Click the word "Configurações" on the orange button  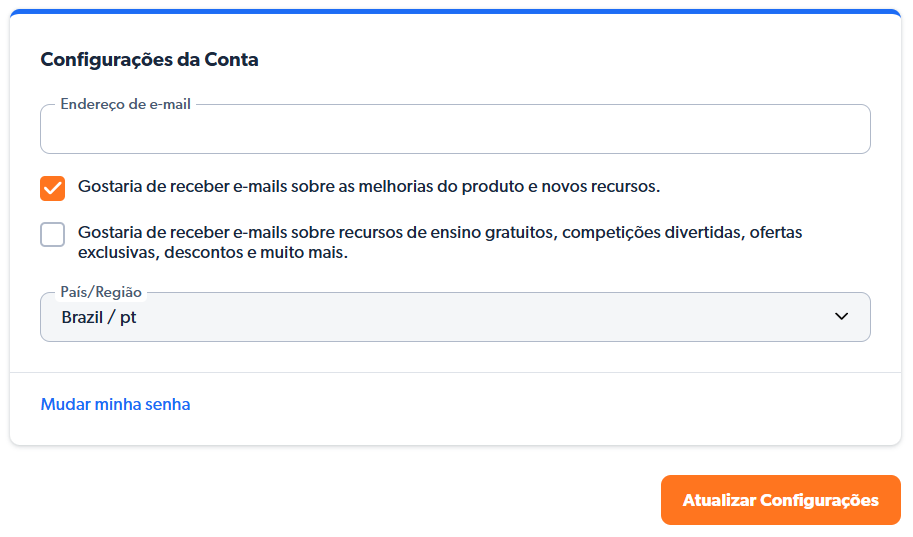[x=819, y=501]
